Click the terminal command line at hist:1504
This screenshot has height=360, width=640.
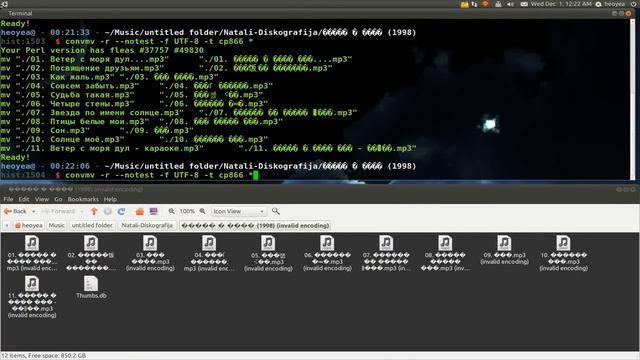[129, 175]
